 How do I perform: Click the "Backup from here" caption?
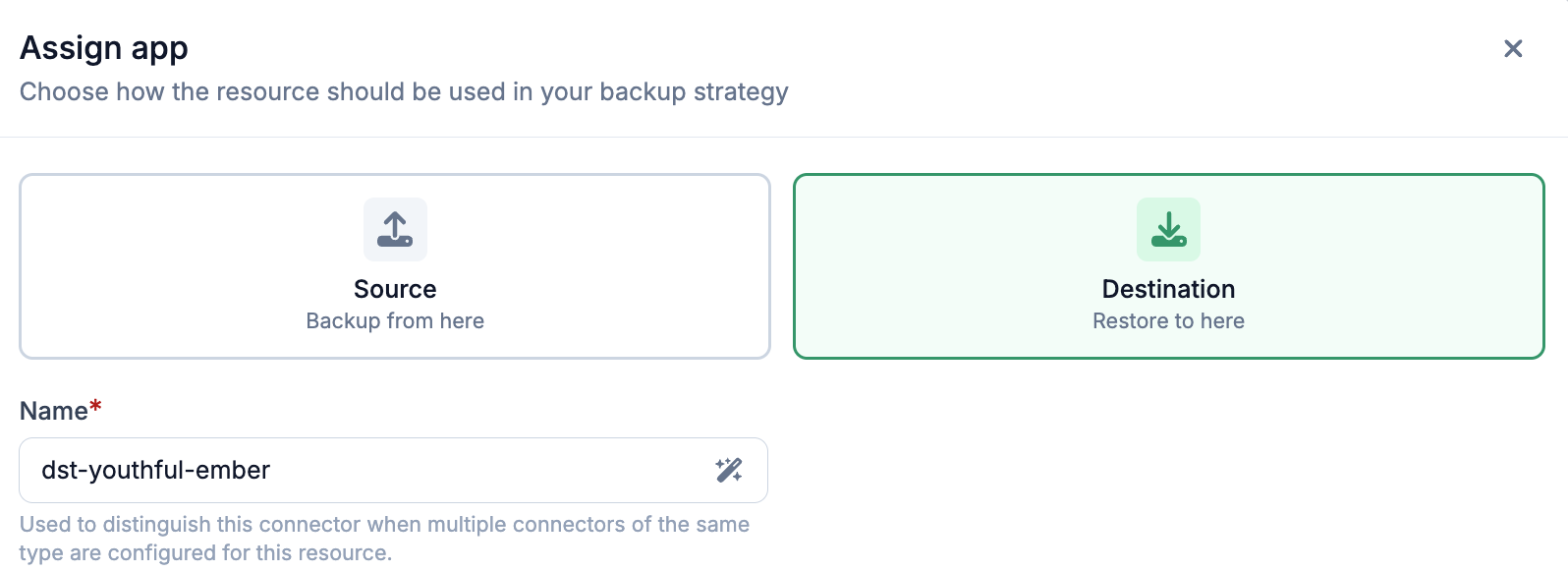point(395,321)
